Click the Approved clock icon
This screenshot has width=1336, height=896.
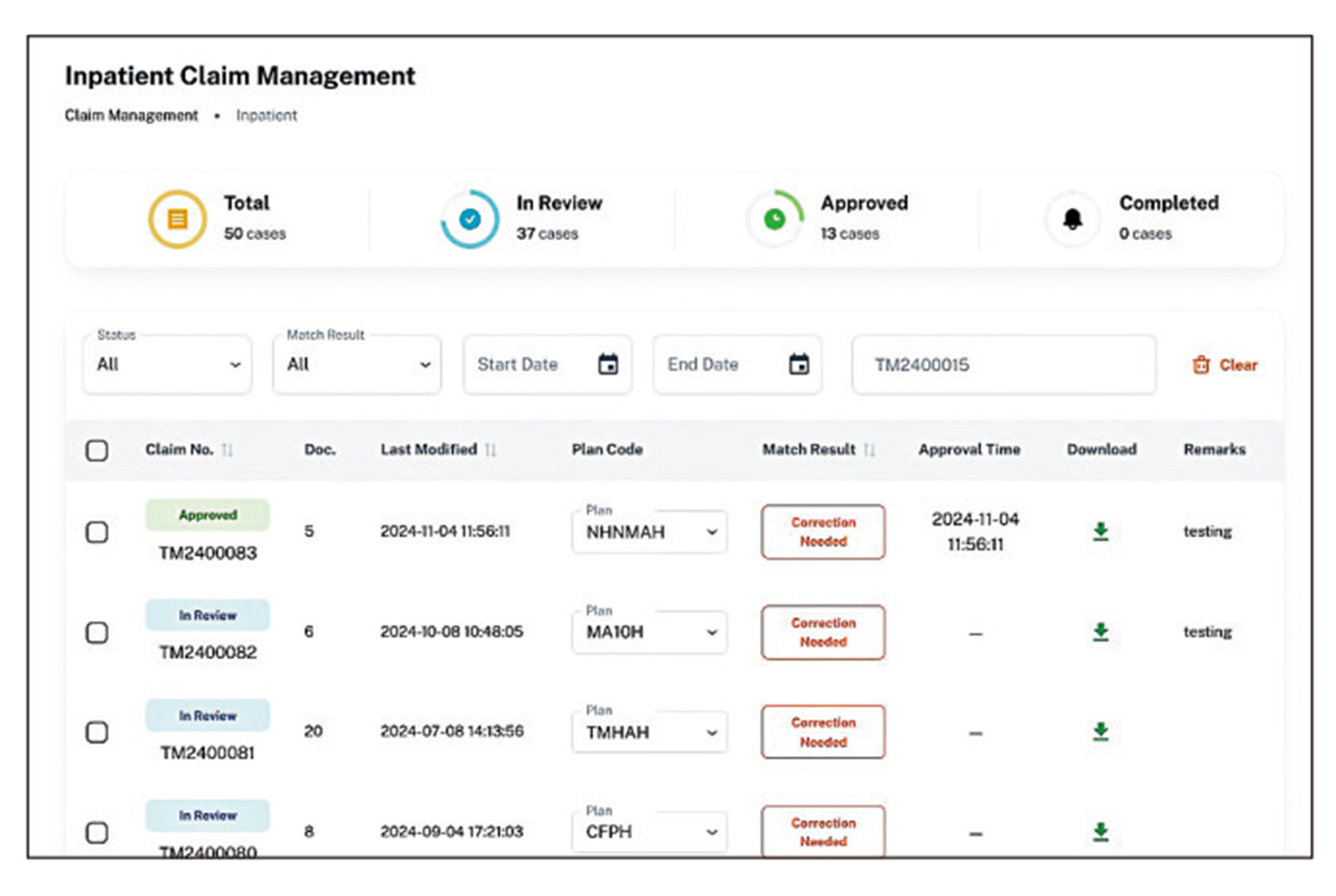(x=775, y=218)
